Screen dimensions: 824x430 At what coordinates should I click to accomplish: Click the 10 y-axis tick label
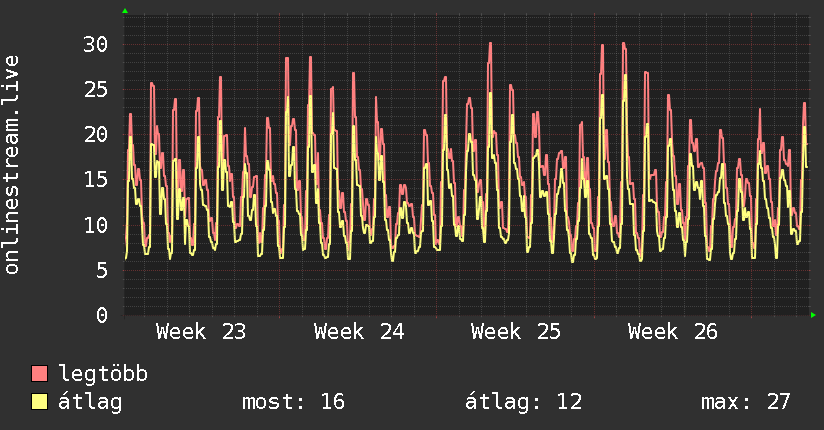pos(96,226)
